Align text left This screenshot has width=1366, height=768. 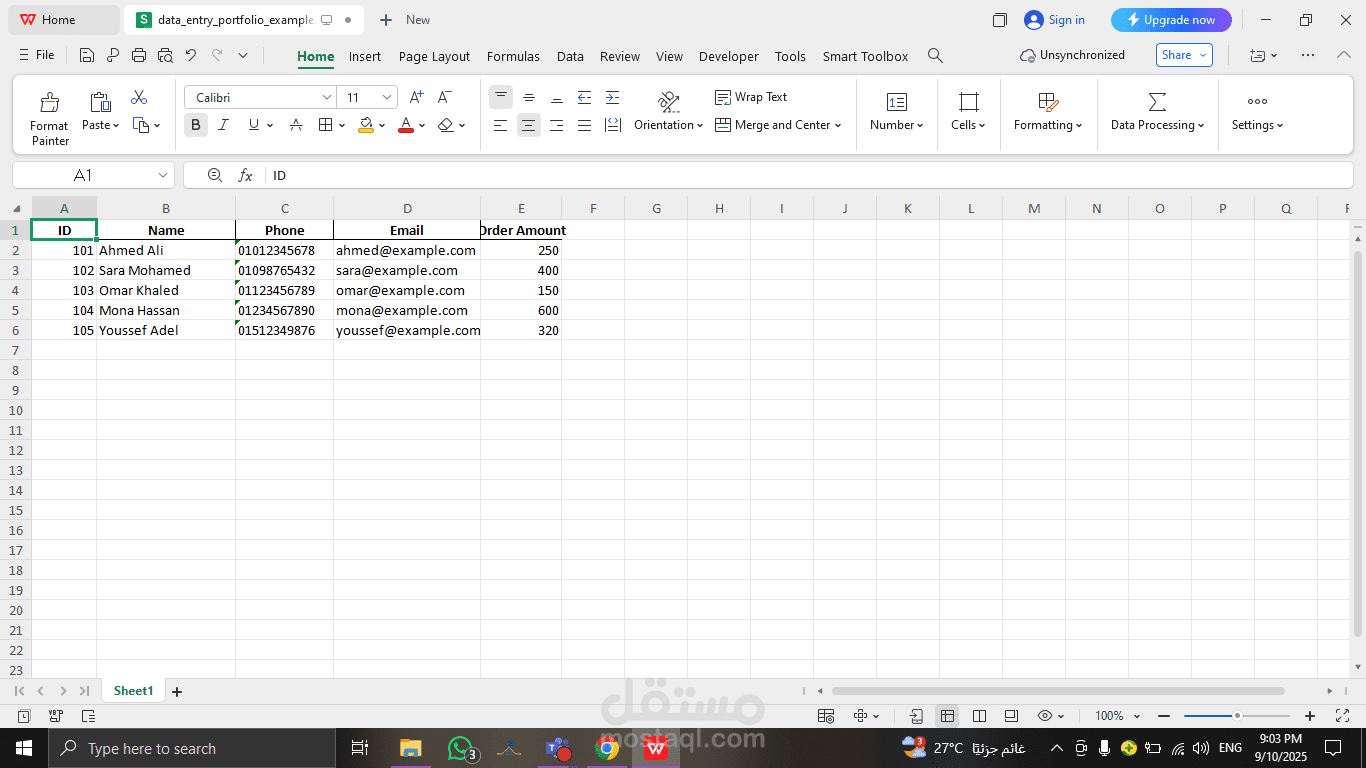(501, 125)
